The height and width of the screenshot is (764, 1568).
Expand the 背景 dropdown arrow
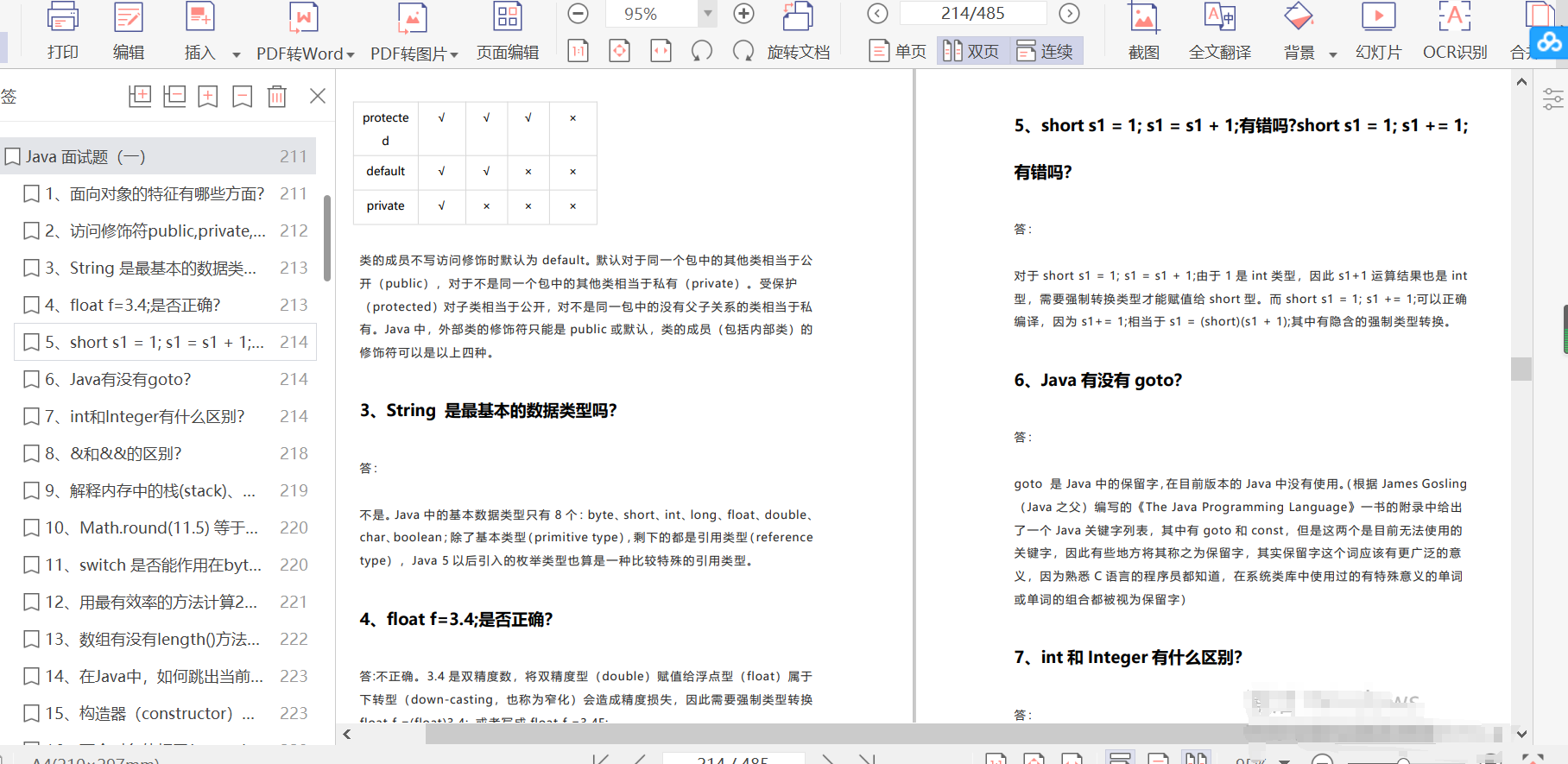tap(1332, 54)
